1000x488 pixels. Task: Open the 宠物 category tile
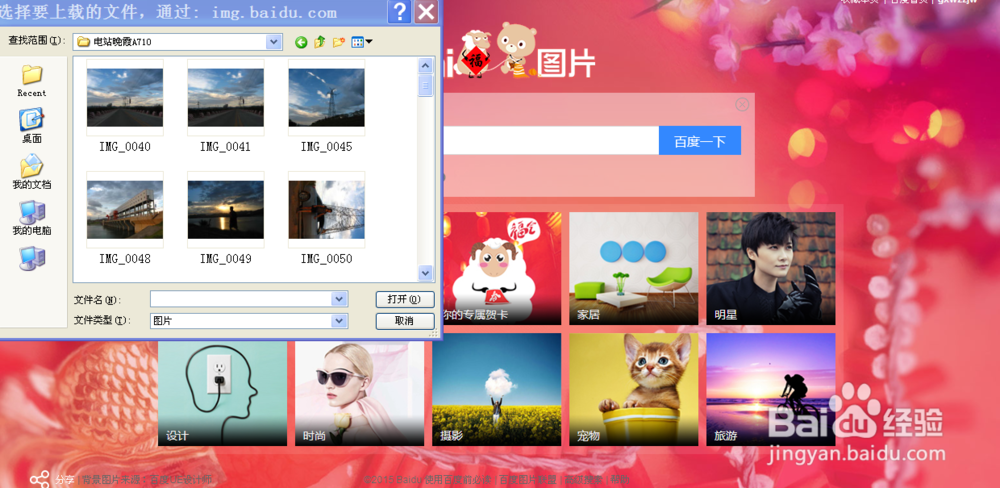pyautogui.click(x=634, y=389)
